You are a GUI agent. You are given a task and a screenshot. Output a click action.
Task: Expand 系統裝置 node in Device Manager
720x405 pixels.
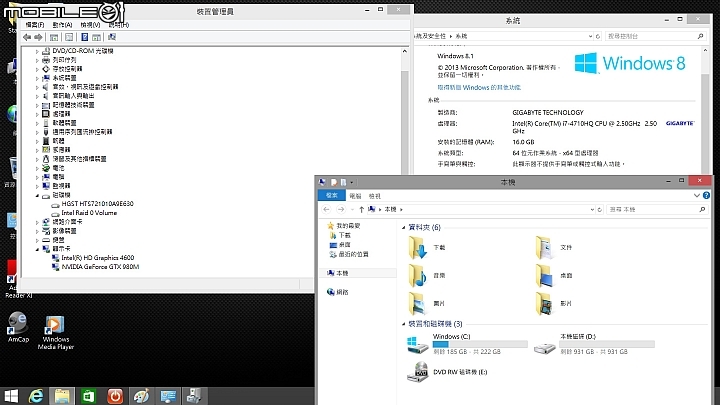(37, 78)
